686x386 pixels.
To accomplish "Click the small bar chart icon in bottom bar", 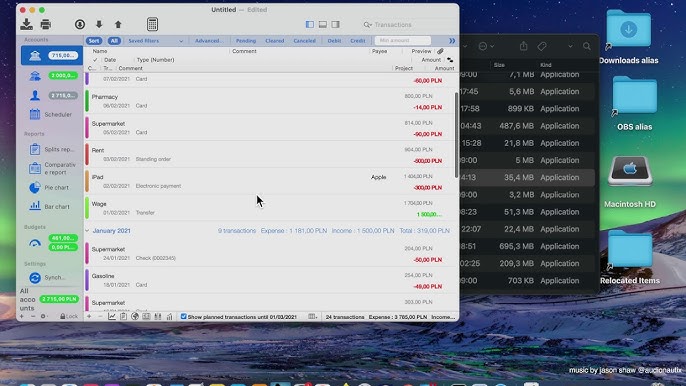I will (x=169, y=316).
